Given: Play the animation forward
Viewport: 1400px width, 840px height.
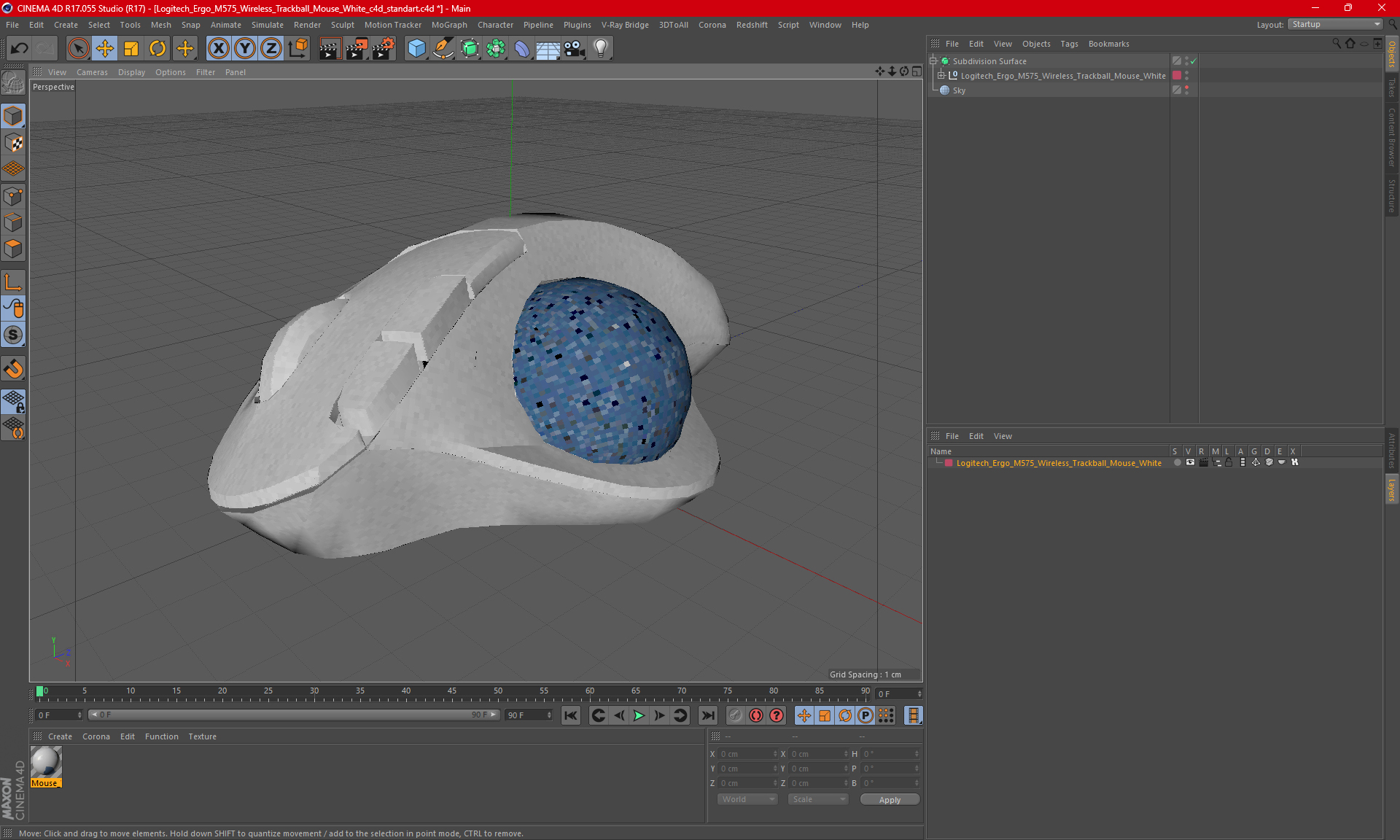Looking at the screenshot, I should (x=639, y=715).
